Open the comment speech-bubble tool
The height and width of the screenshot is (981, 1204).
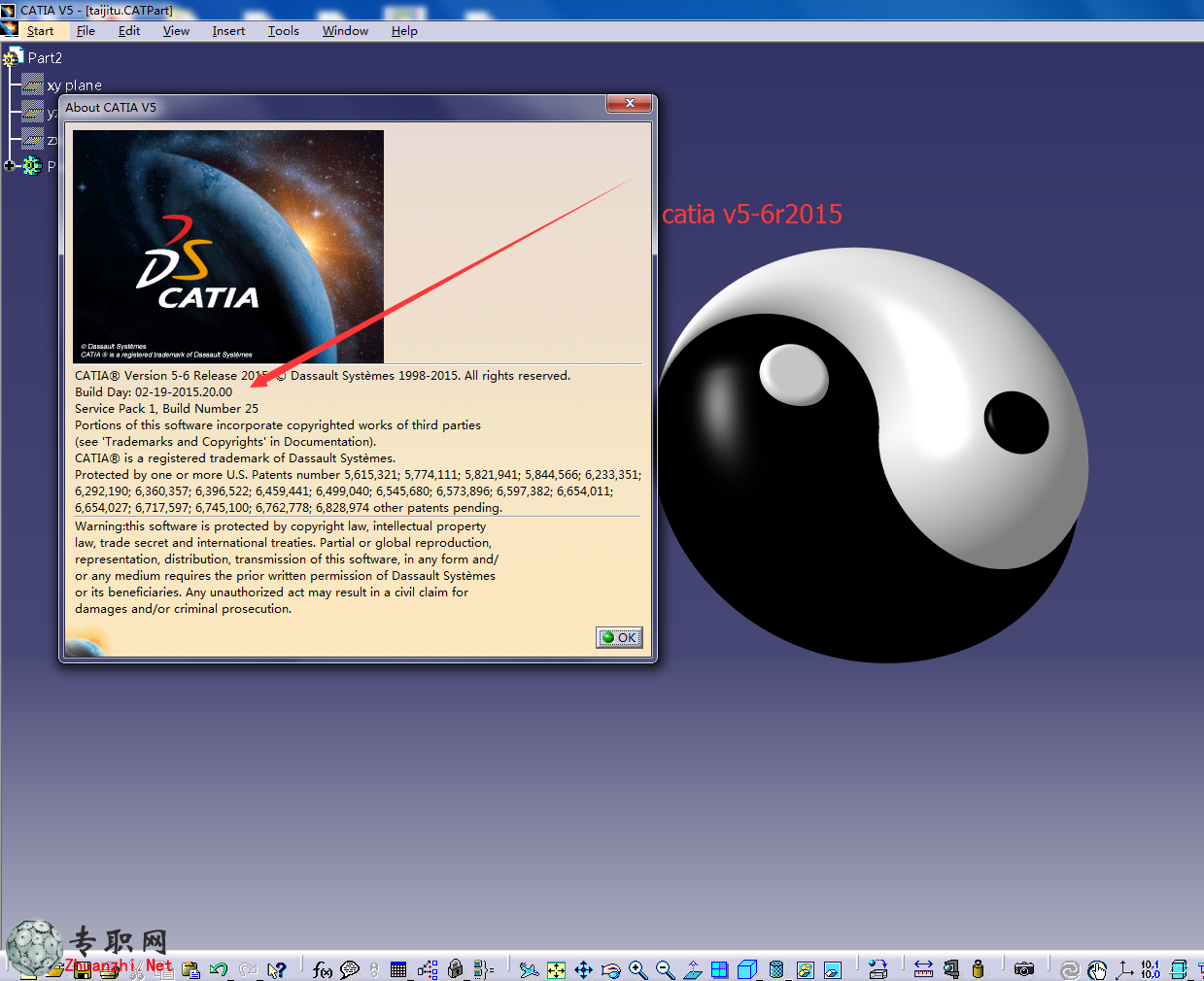pos(350,969)
